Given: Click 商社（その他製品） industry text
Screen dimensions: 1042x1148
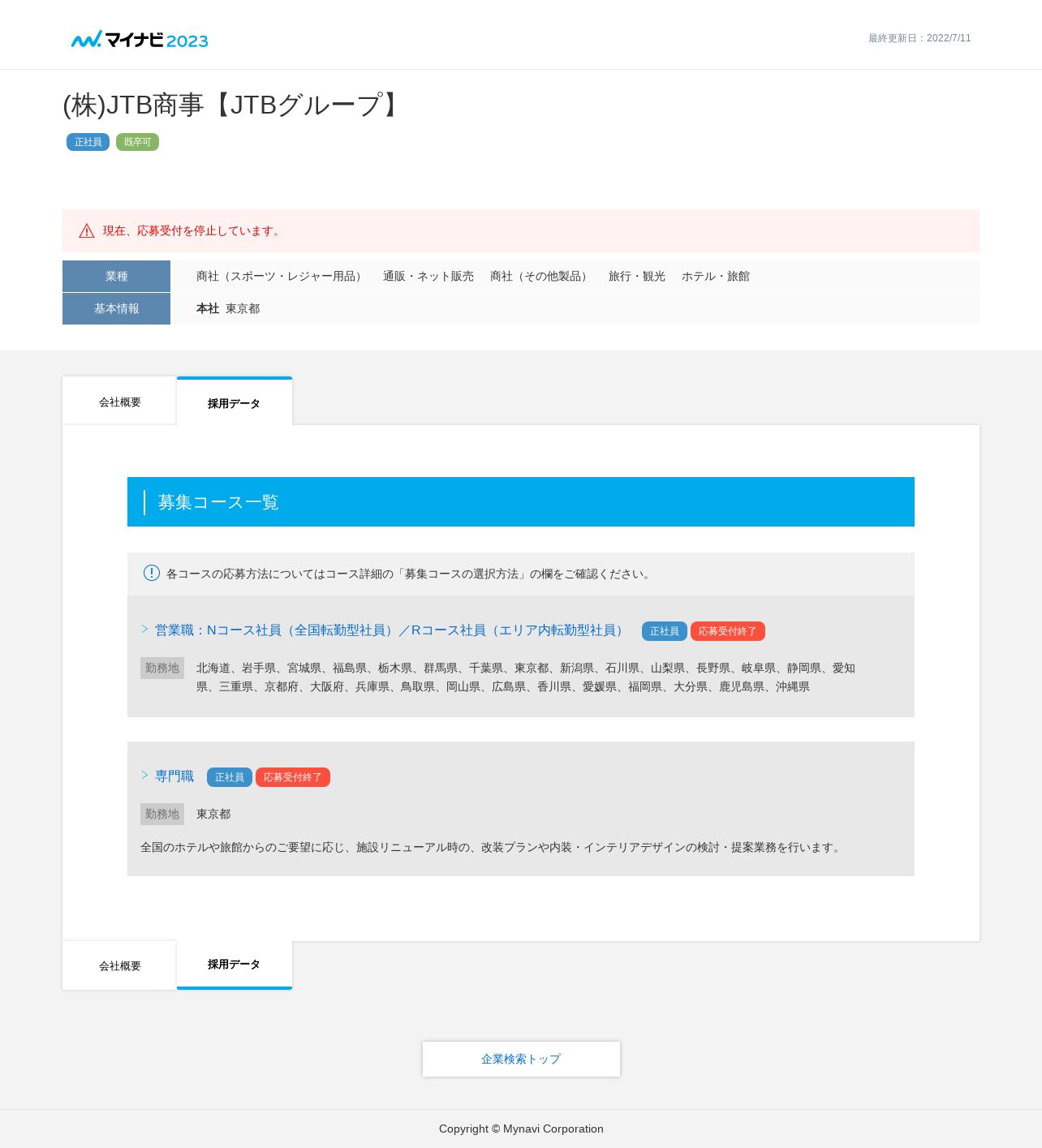Looking at the screenshot, I should tap(541, 276).
